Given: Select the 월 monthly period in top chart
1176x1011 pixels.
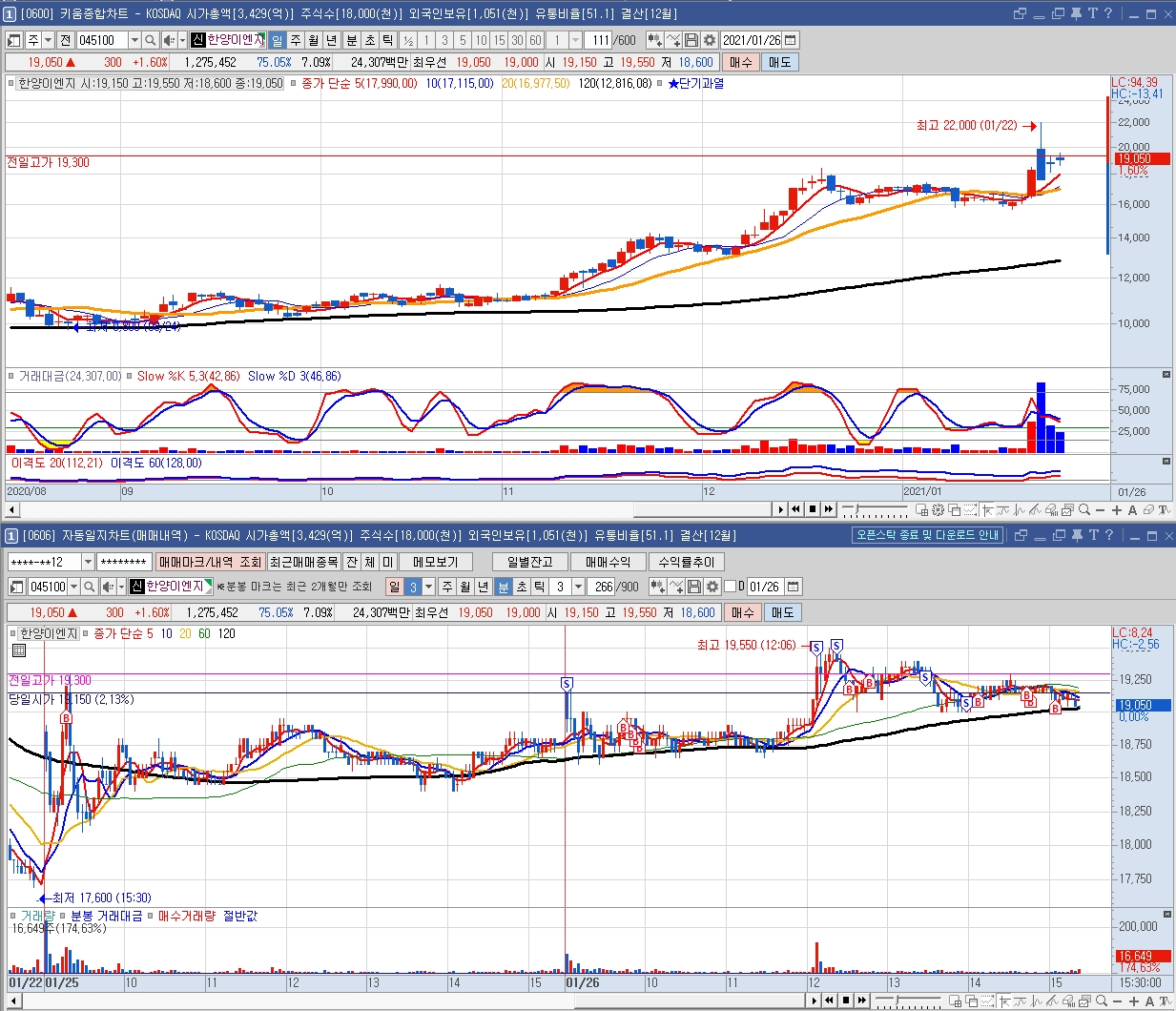Looking at the screenshot, I should point(313,40).
